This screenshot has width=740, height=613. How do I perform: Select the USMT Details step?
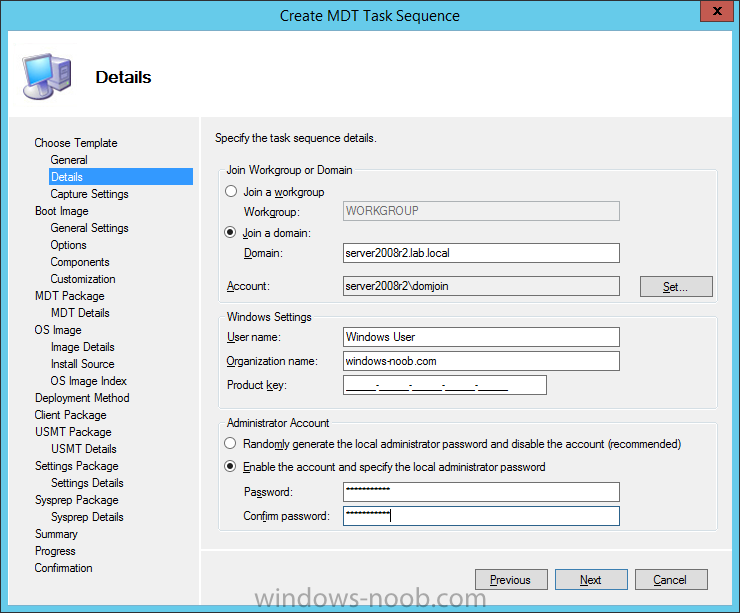(84, 449)
